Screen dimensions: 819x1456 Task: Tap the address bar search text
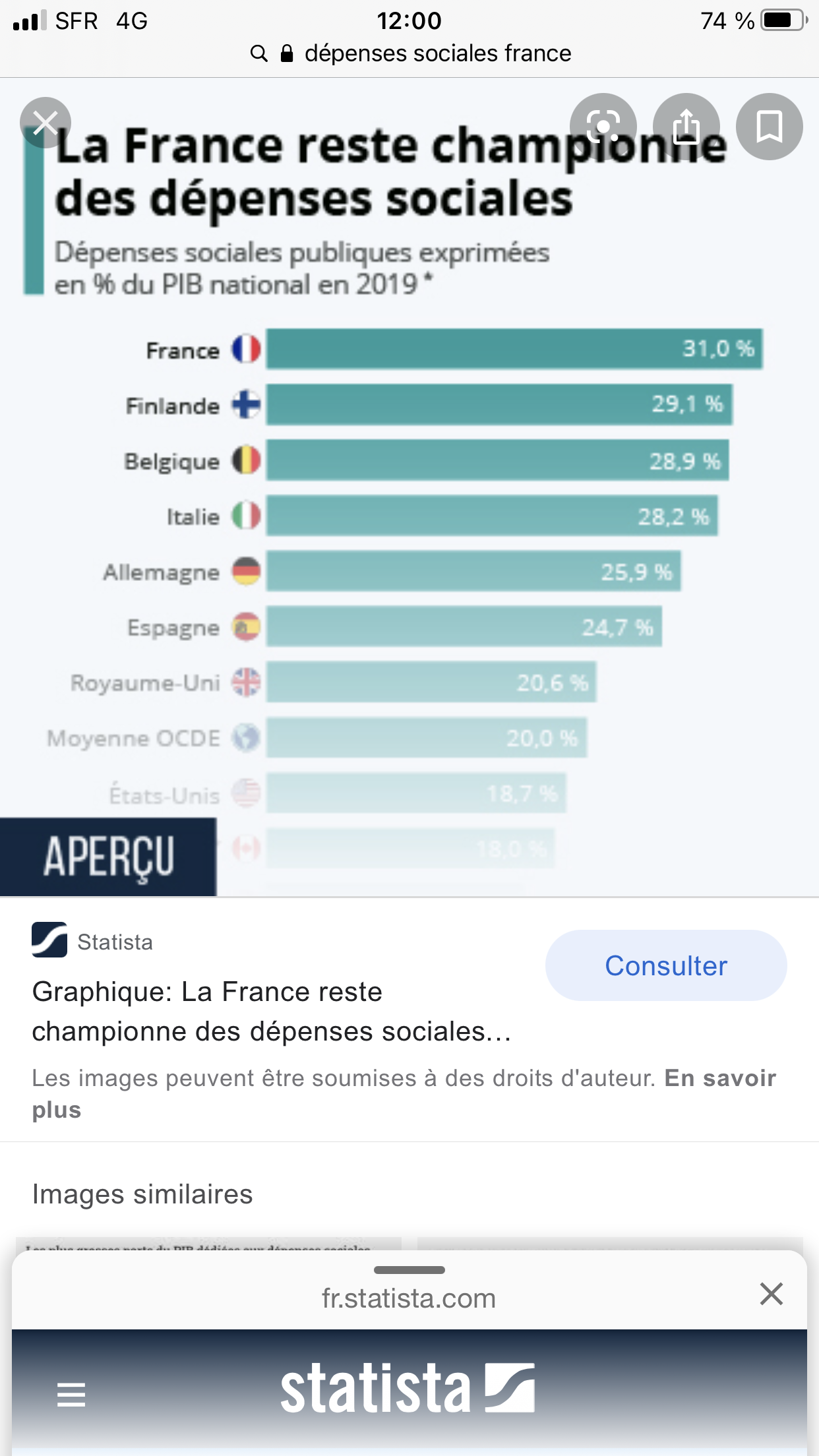[x=438, y=53]
